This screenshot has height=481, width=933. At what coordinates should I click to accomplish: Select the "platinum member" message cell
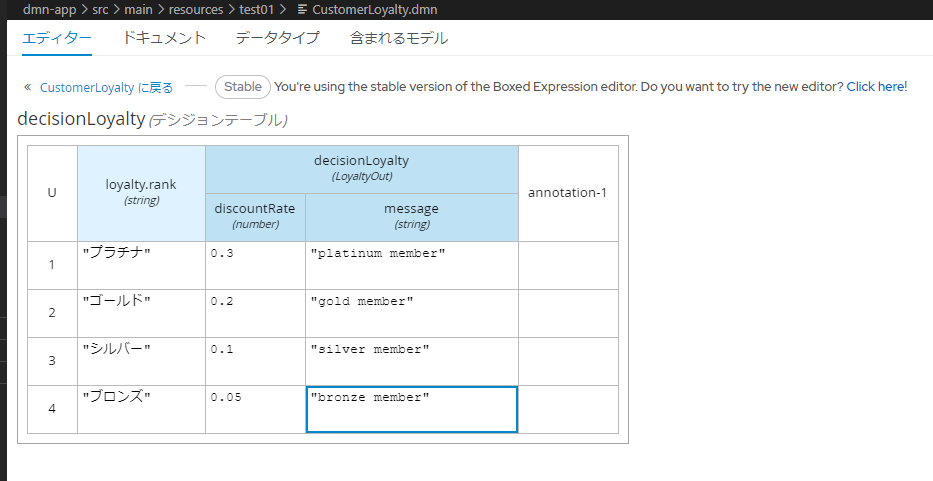pyautogui.click(x=412, y=266)
